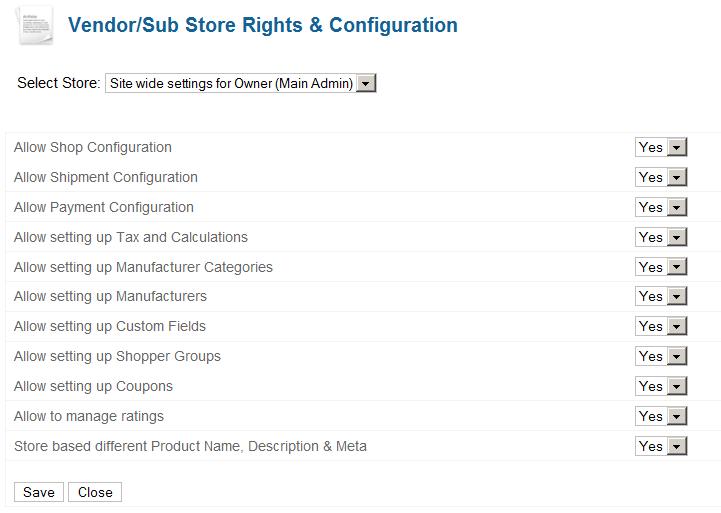
Task: Click the Allow Shop Configuration label
Action: pyautogui.click(x=93, y=148)
